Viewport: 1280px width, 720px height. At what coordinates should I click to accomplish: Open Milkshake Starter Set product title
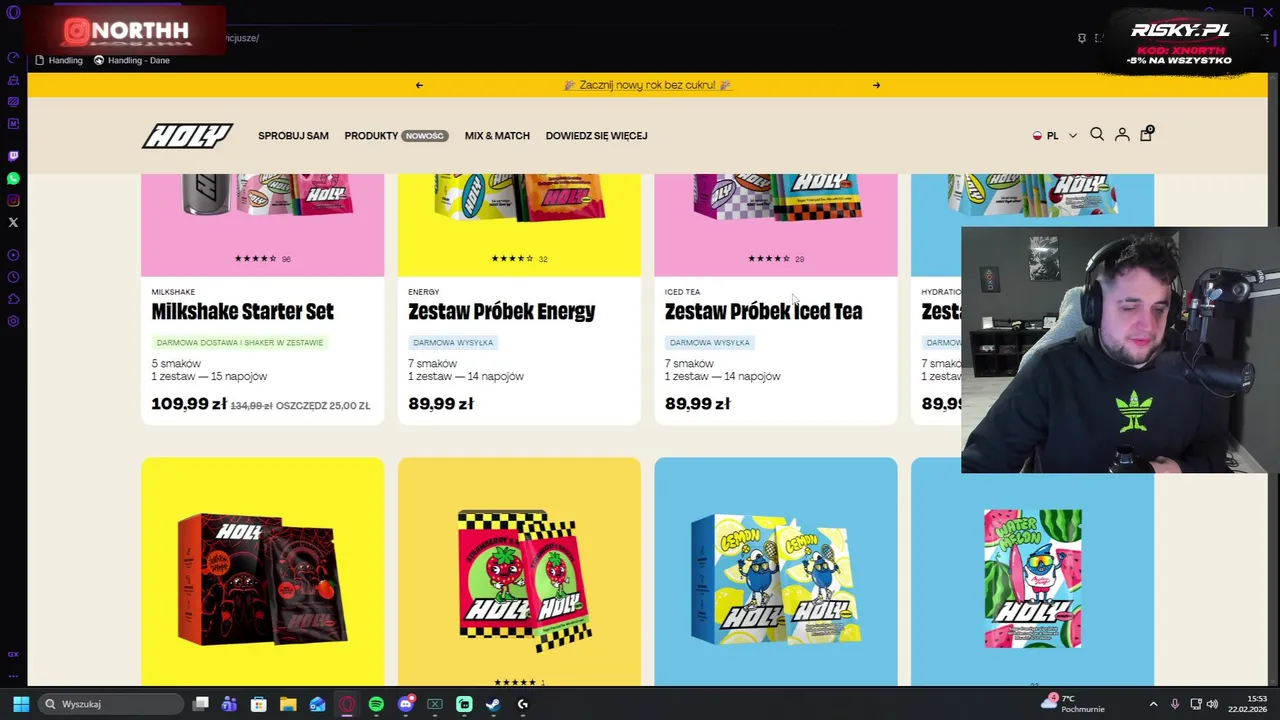pyautogui.click(x=242, y=311)
